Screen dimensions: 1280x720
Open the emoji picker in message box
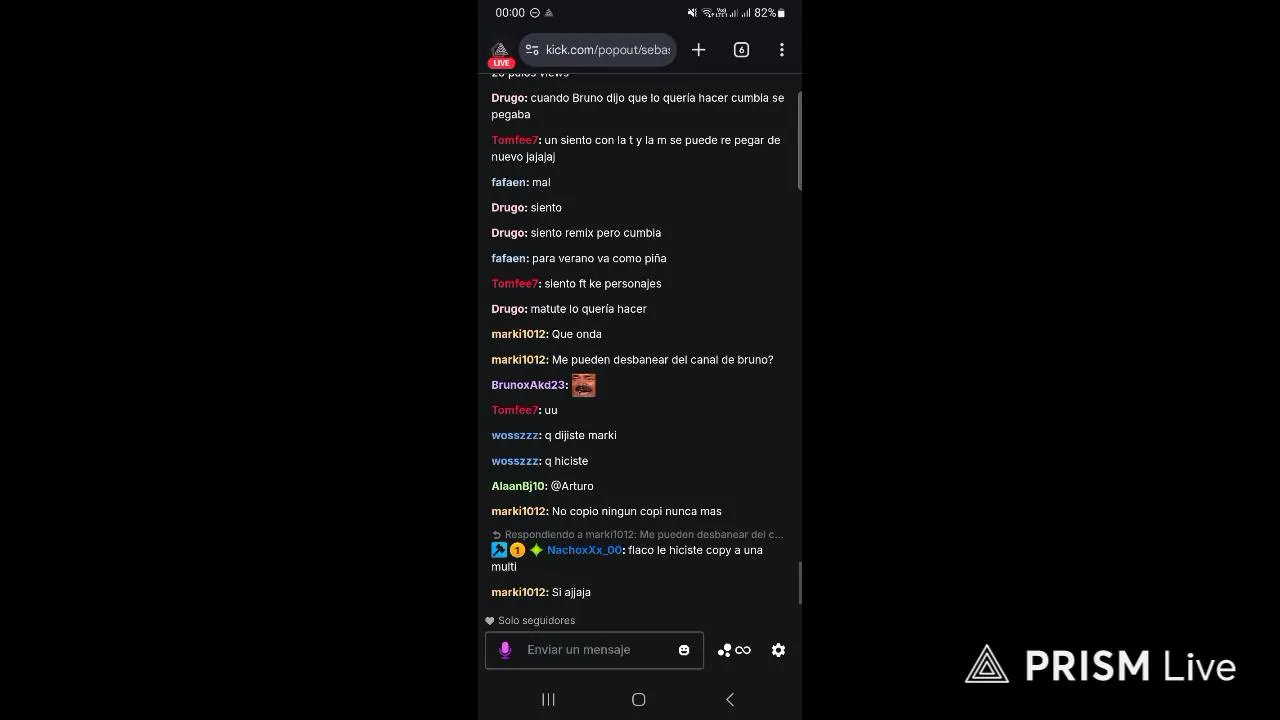(x=684, y=650)
